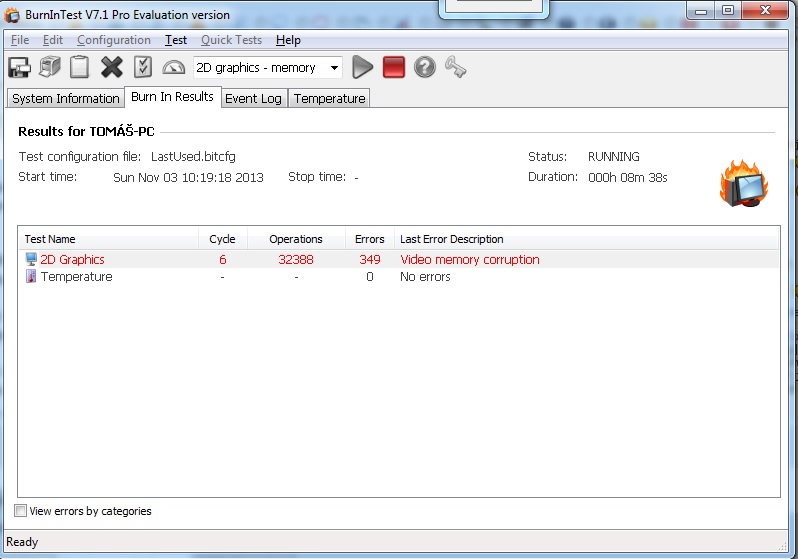Screen dimensions: 798x559
Task: Click the license key icon
Action: 455,67
